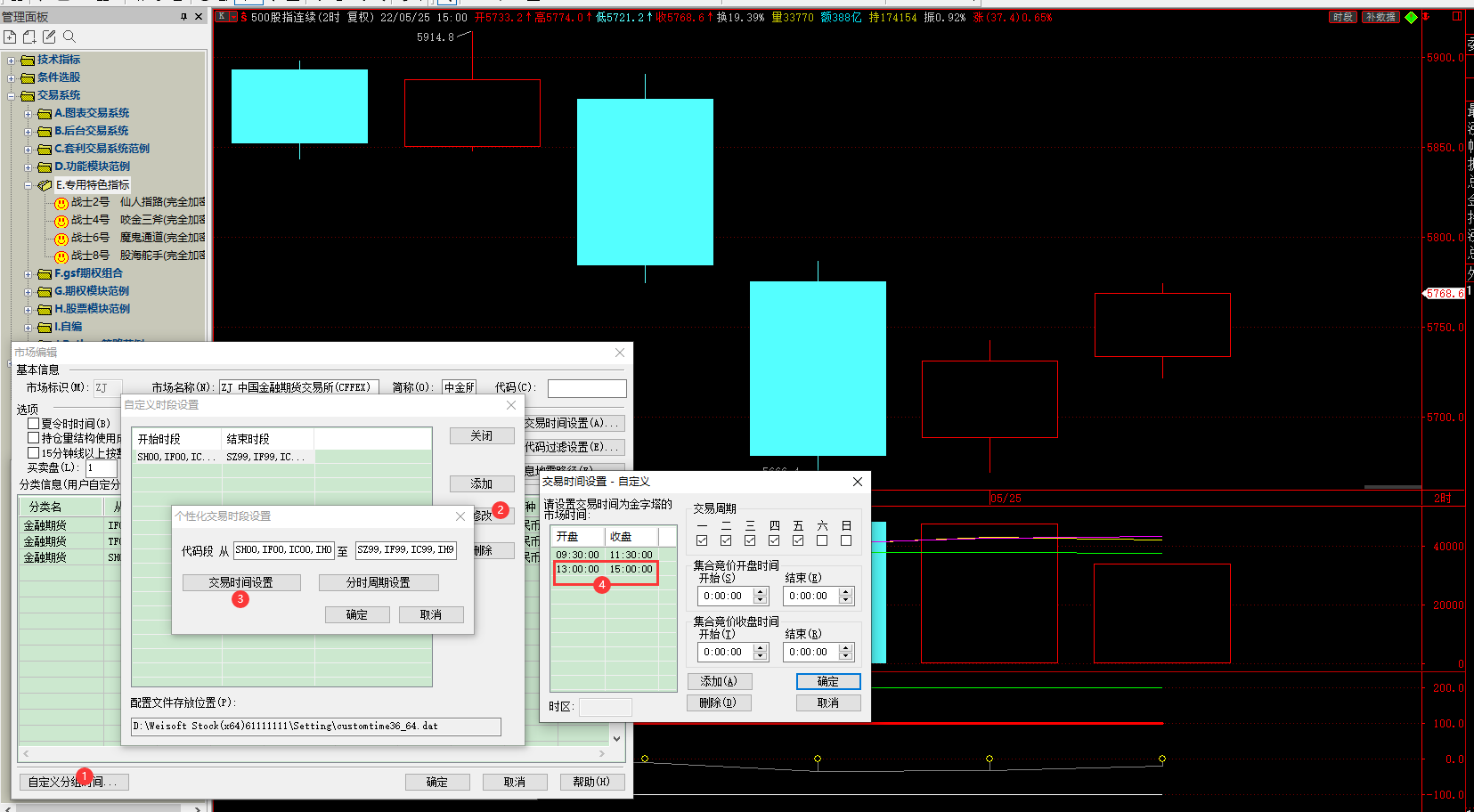Check the 六 (Saturday) trading cycle box

(822, 540)
